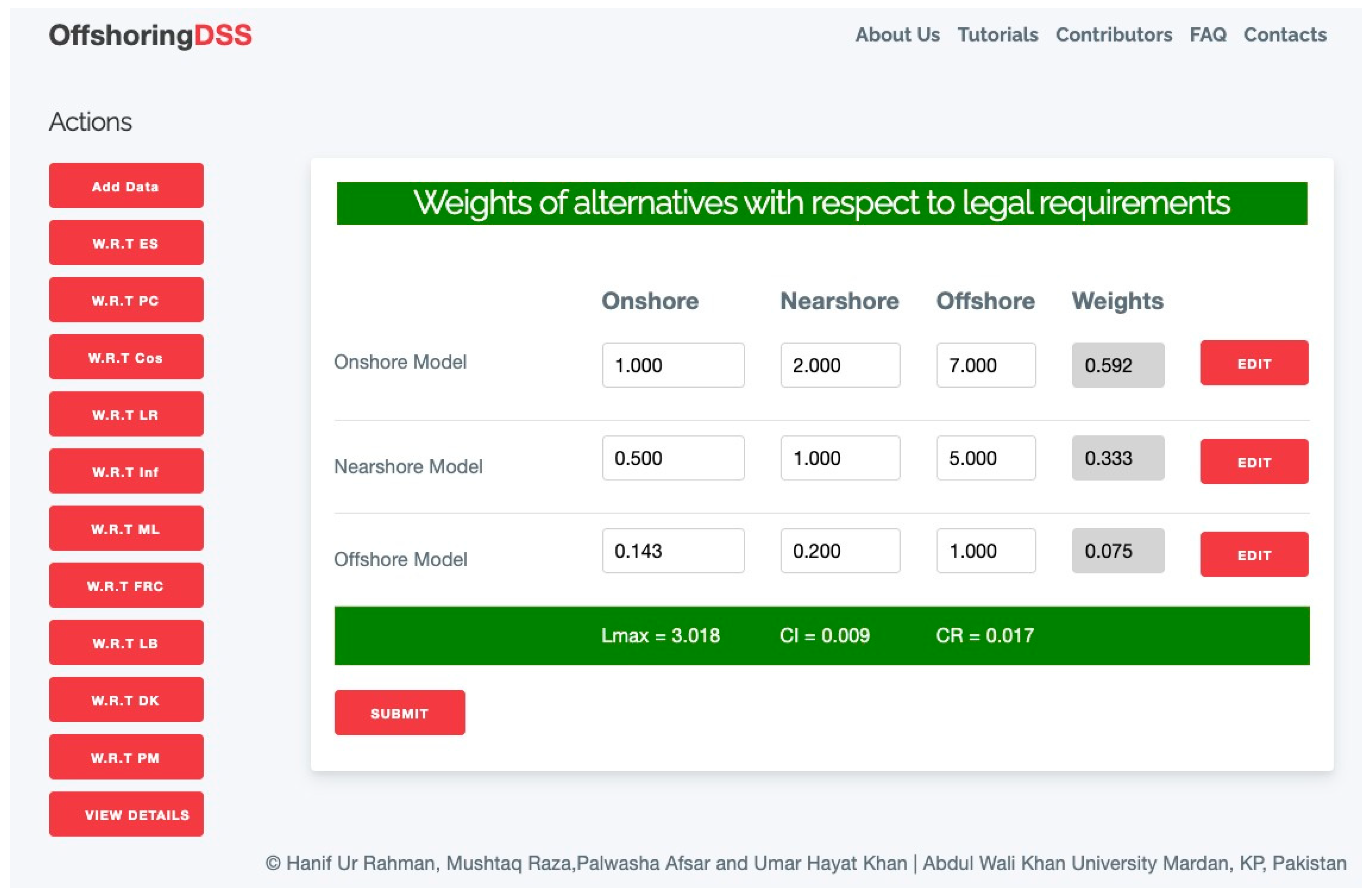The image size is (1371, 896).
Task: Click the Add Data button
Action: pos(126,186)
